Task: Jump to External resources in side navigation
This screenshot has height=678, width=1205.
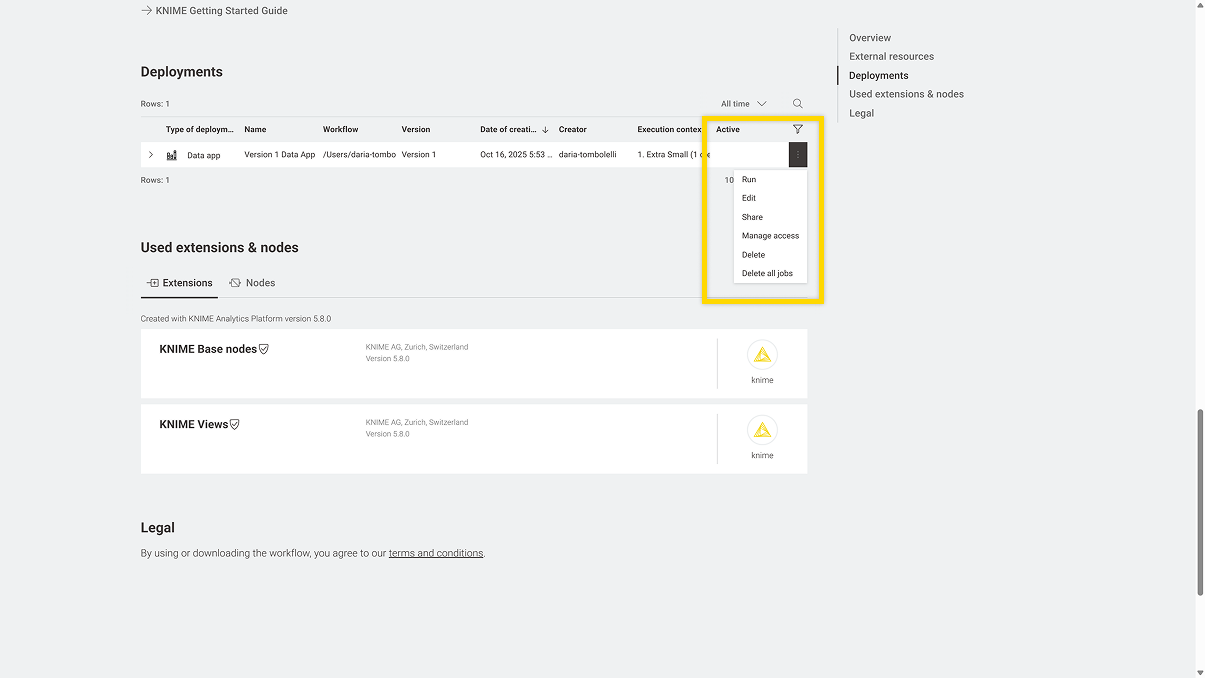Action: (891, 56)
